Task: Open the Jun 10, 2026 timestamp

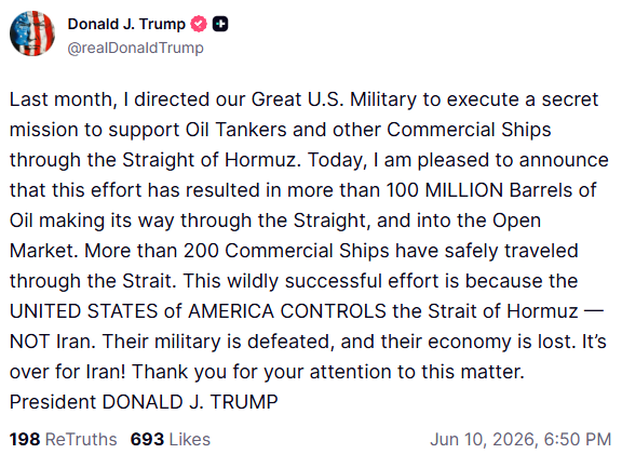Action: point(520,439)
